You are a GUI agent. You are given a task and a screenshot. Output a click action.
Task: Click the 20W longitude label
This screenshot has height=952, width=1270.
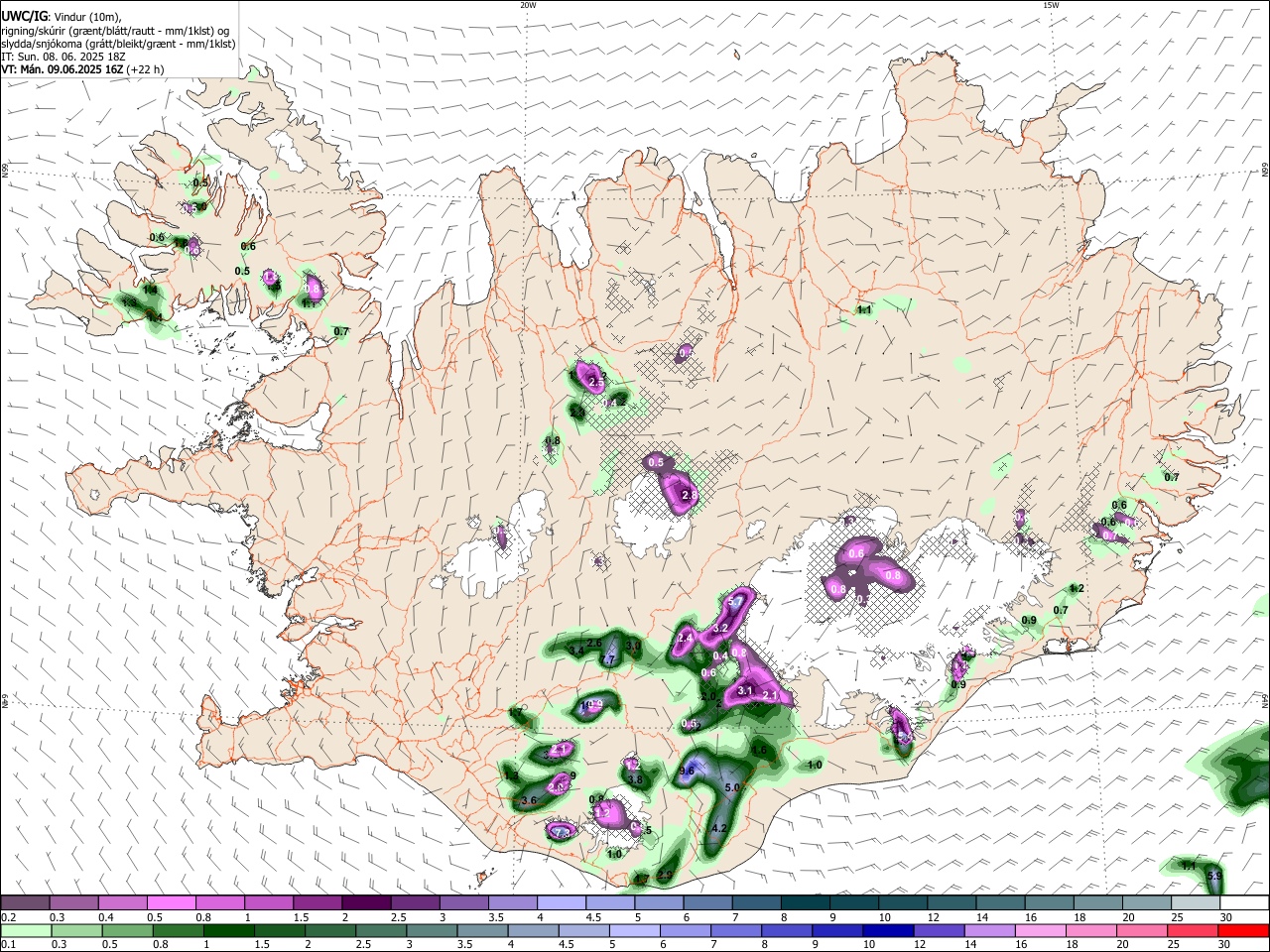[528, 5]
